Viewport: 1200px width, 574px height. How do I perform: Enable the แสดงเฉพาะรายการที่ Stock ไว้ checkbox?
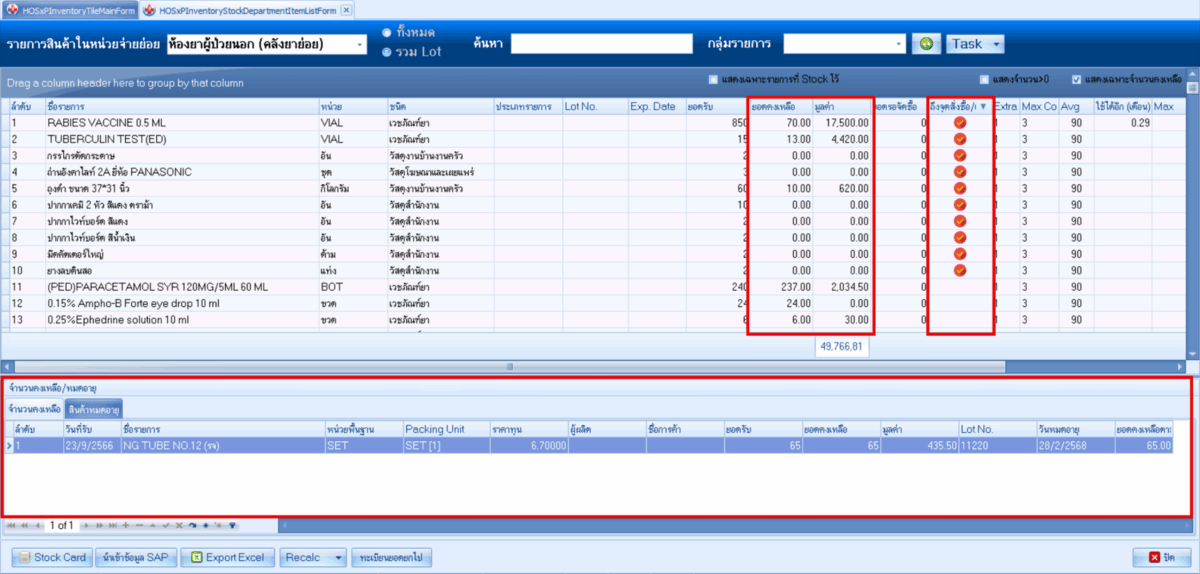[713, 80]
